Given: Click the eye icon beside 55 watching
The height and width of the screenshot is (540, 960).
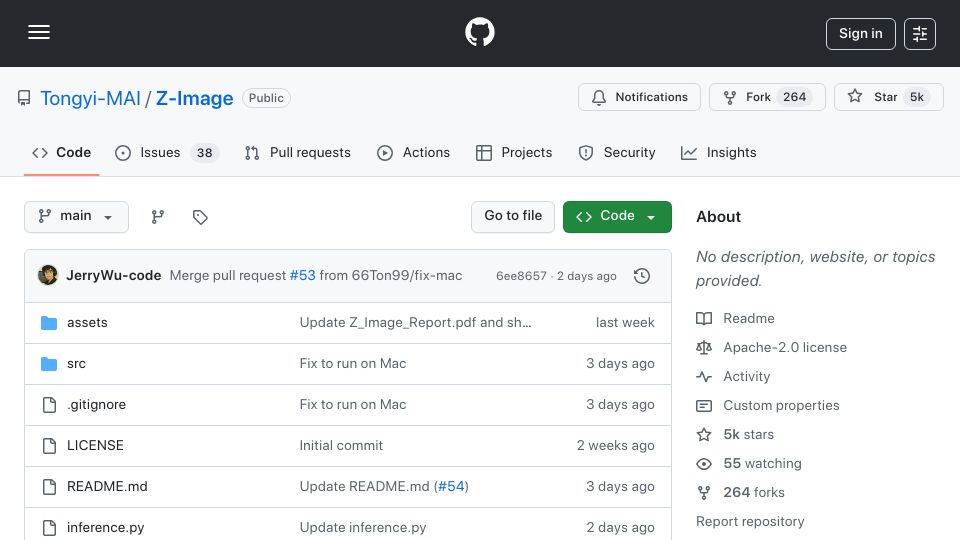Looking at the screenshot, I should tap(704, 464).
